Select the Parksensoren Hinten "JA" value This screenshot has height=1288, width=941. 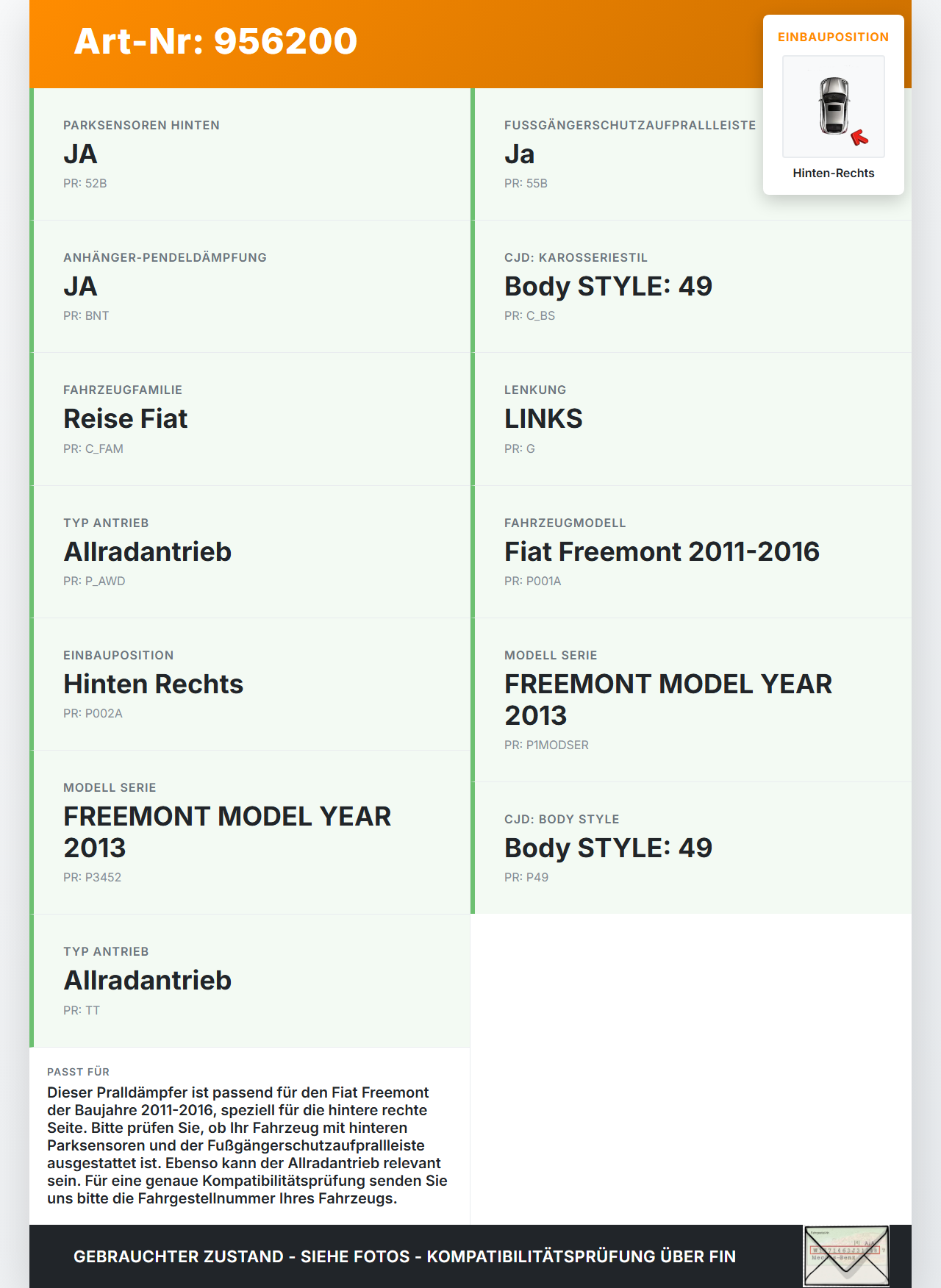80,154
